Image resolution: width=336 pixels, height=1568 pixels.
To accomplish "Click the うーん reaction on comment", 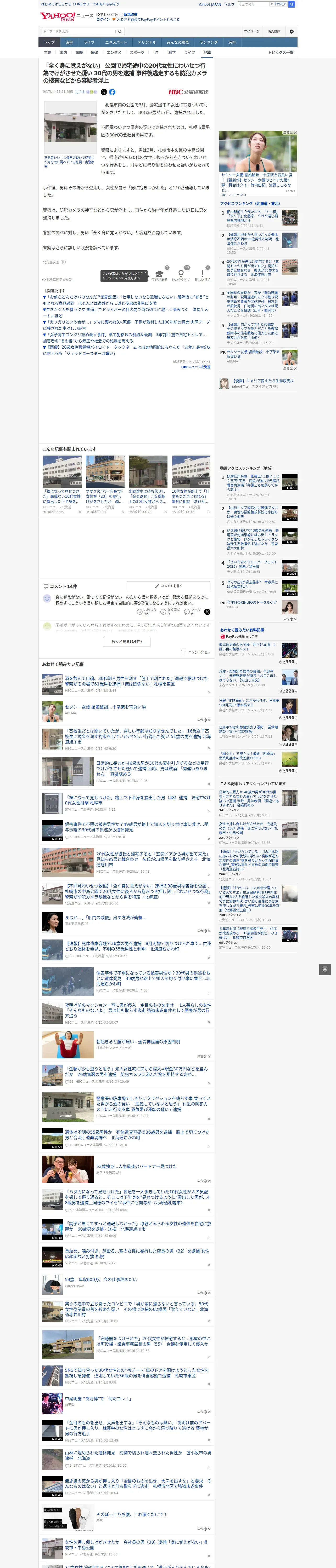I will (x=187, y=611).
